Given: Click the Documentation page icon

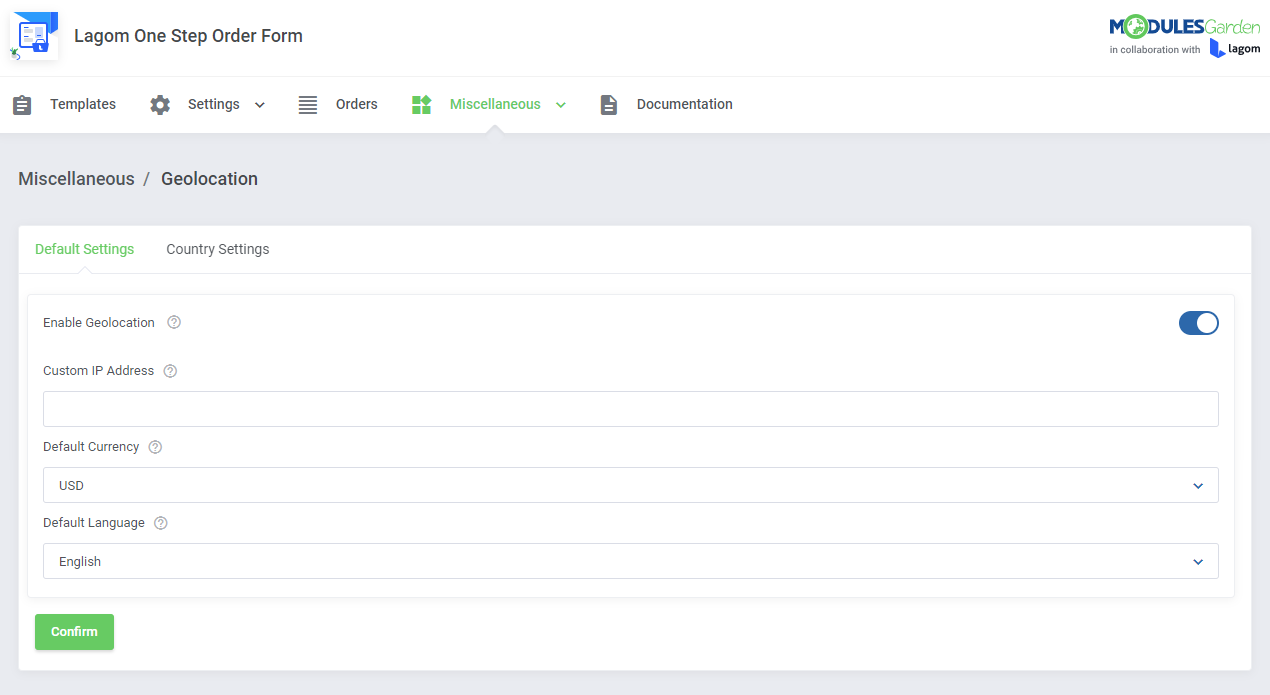Looking at the screenshot, I should point(609,104).
